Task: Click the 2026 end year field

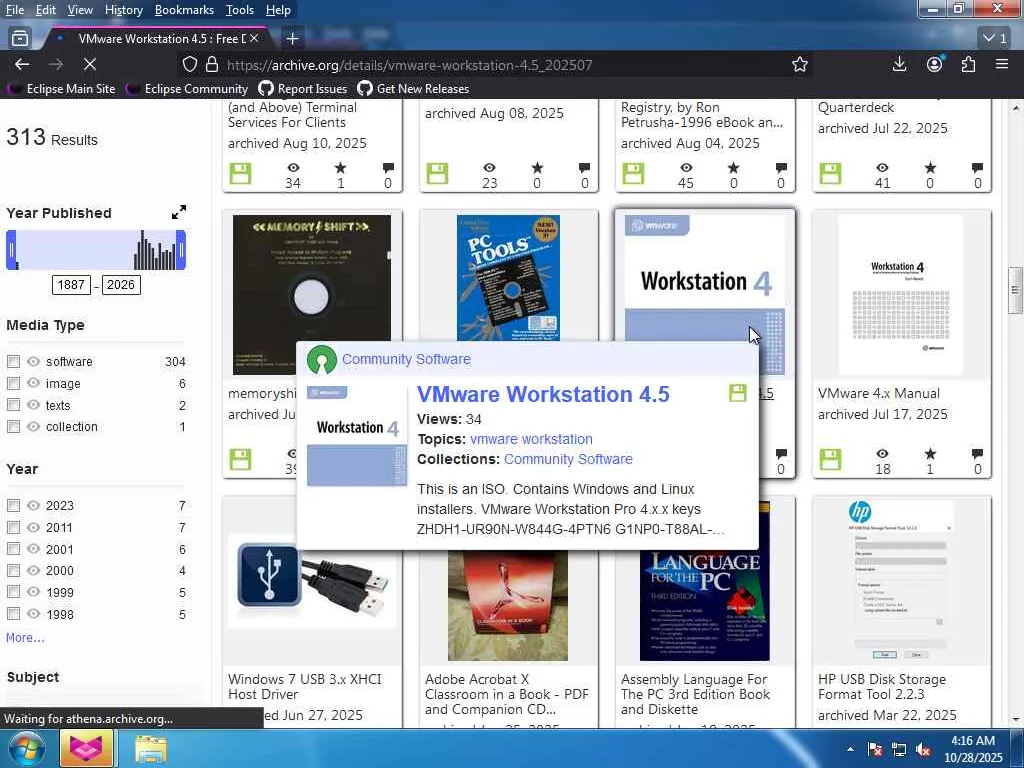Action: click(121, 285)
